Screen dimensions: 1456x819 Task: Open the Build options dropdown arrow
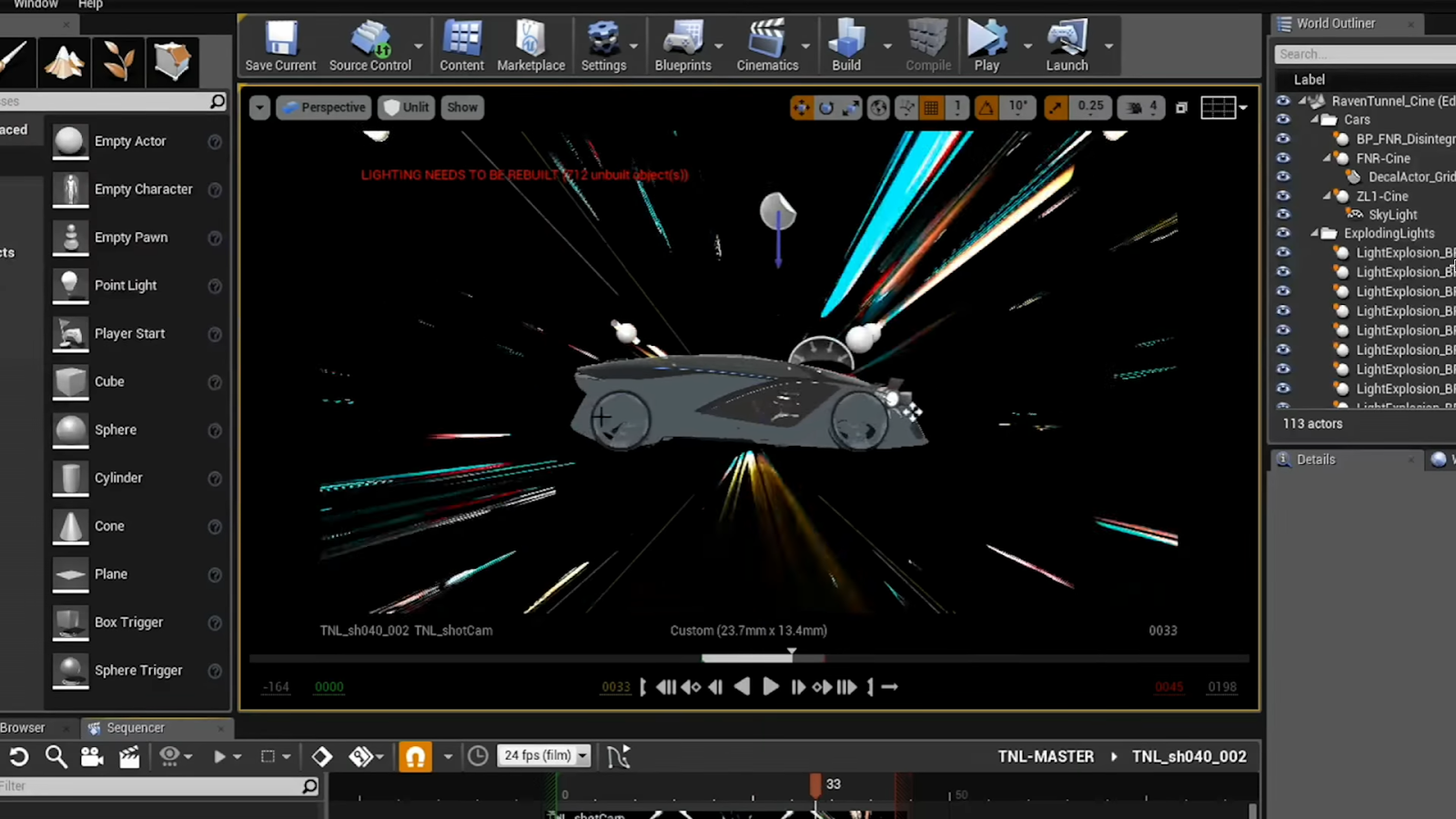coord(887,45)
